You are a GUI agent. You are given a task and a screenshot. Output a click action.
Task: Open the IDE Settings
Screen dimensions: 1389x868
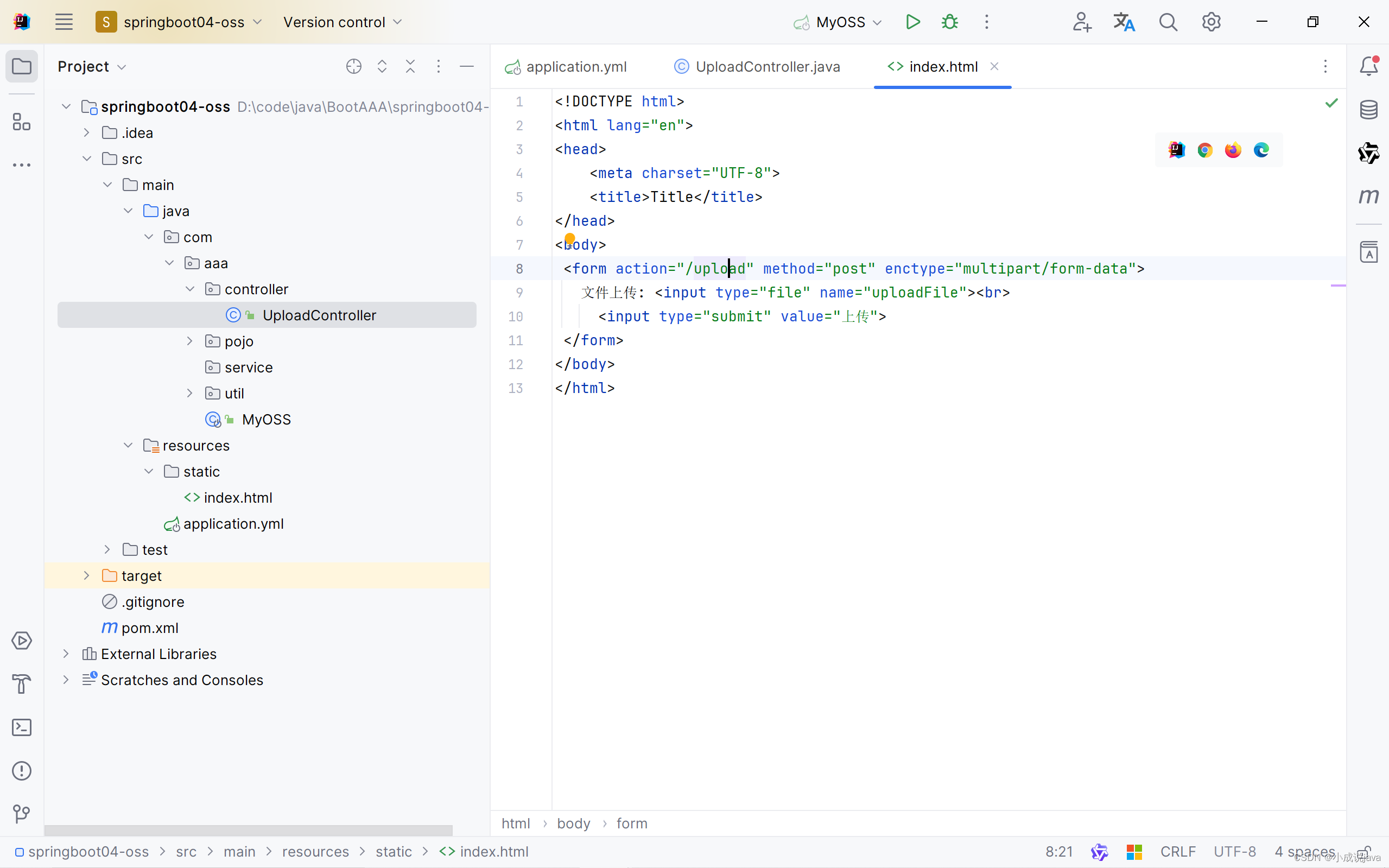click(1212, 21)
